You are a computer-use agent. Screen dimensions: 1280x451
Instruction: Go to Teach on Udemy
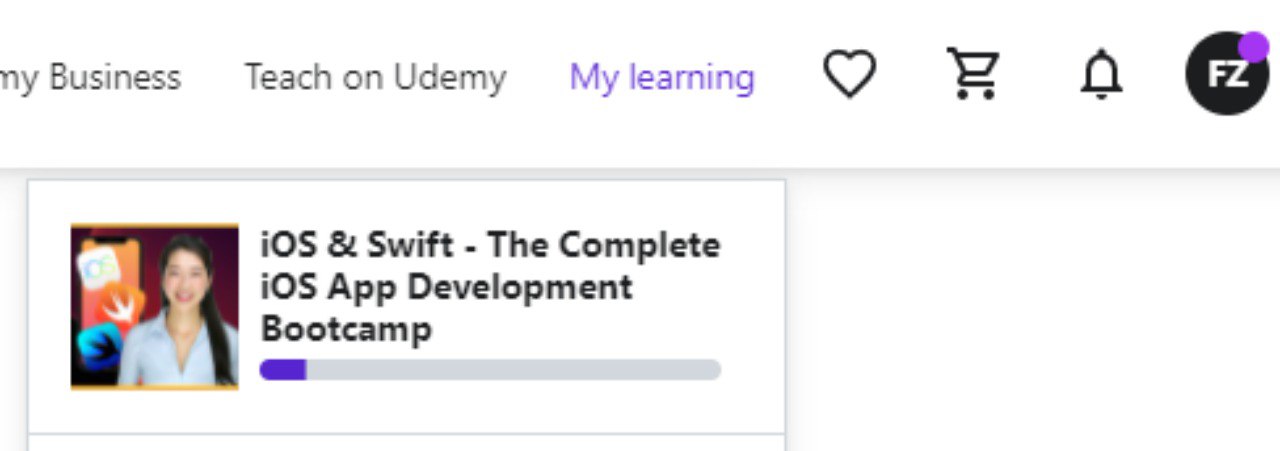click(x=376, y=77)
